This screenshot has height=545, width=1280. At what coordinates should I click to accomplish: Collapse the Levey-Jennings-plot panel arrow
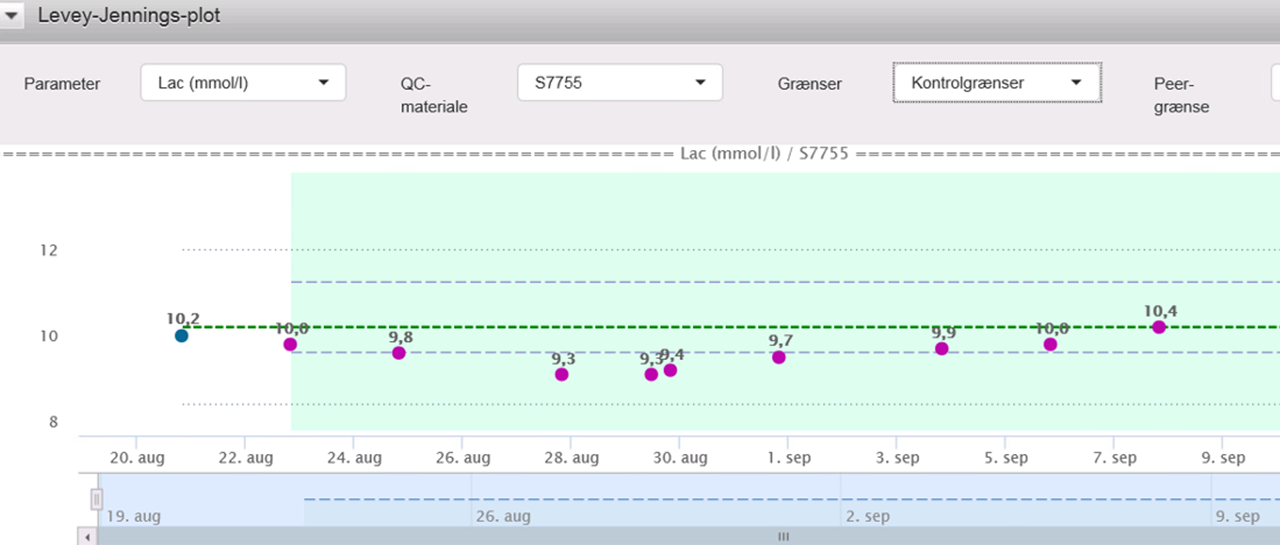pos(13,16)
